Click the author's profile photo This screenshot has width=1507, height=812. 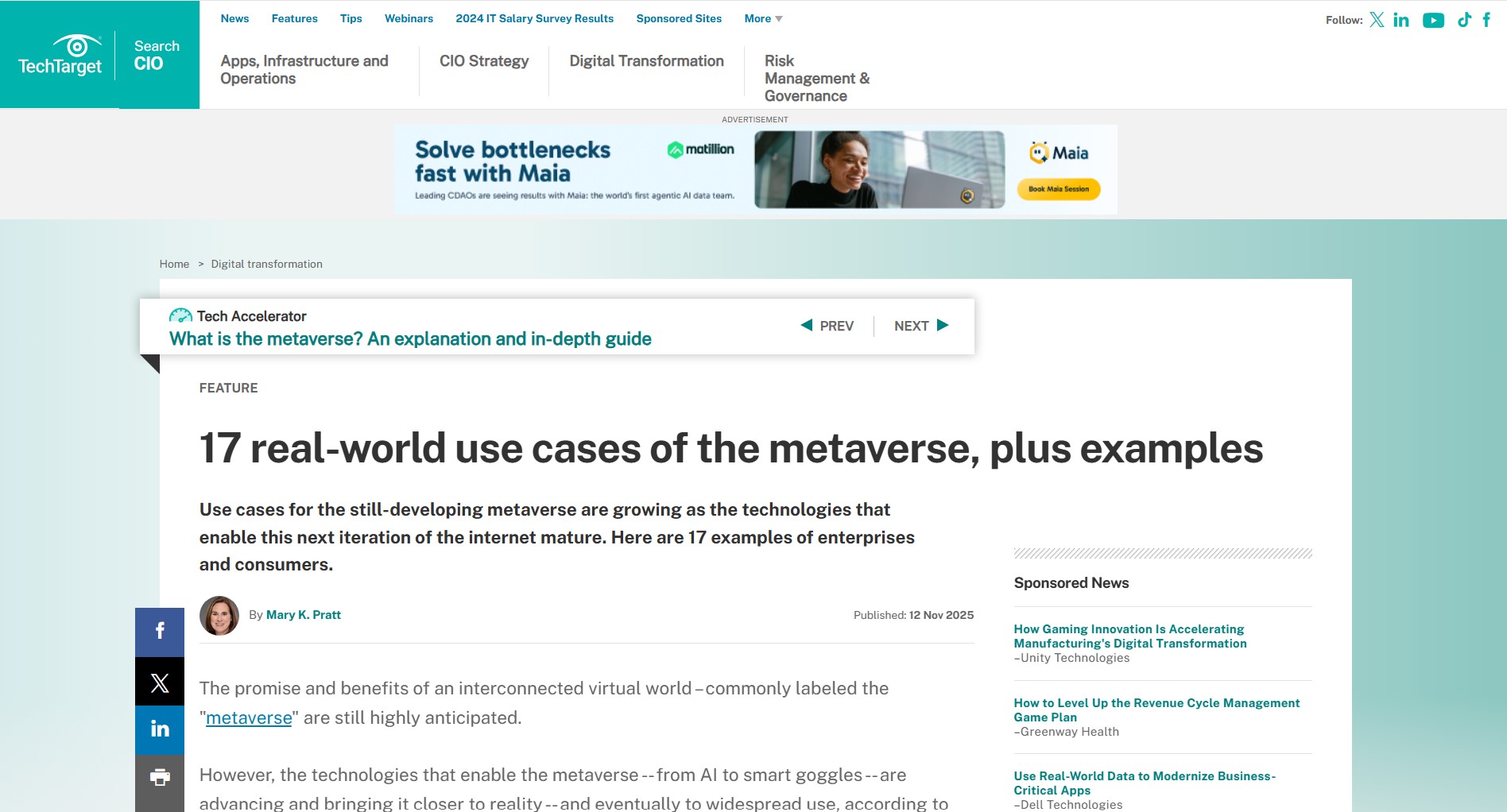pyautogui.click(x=219, y=616)
